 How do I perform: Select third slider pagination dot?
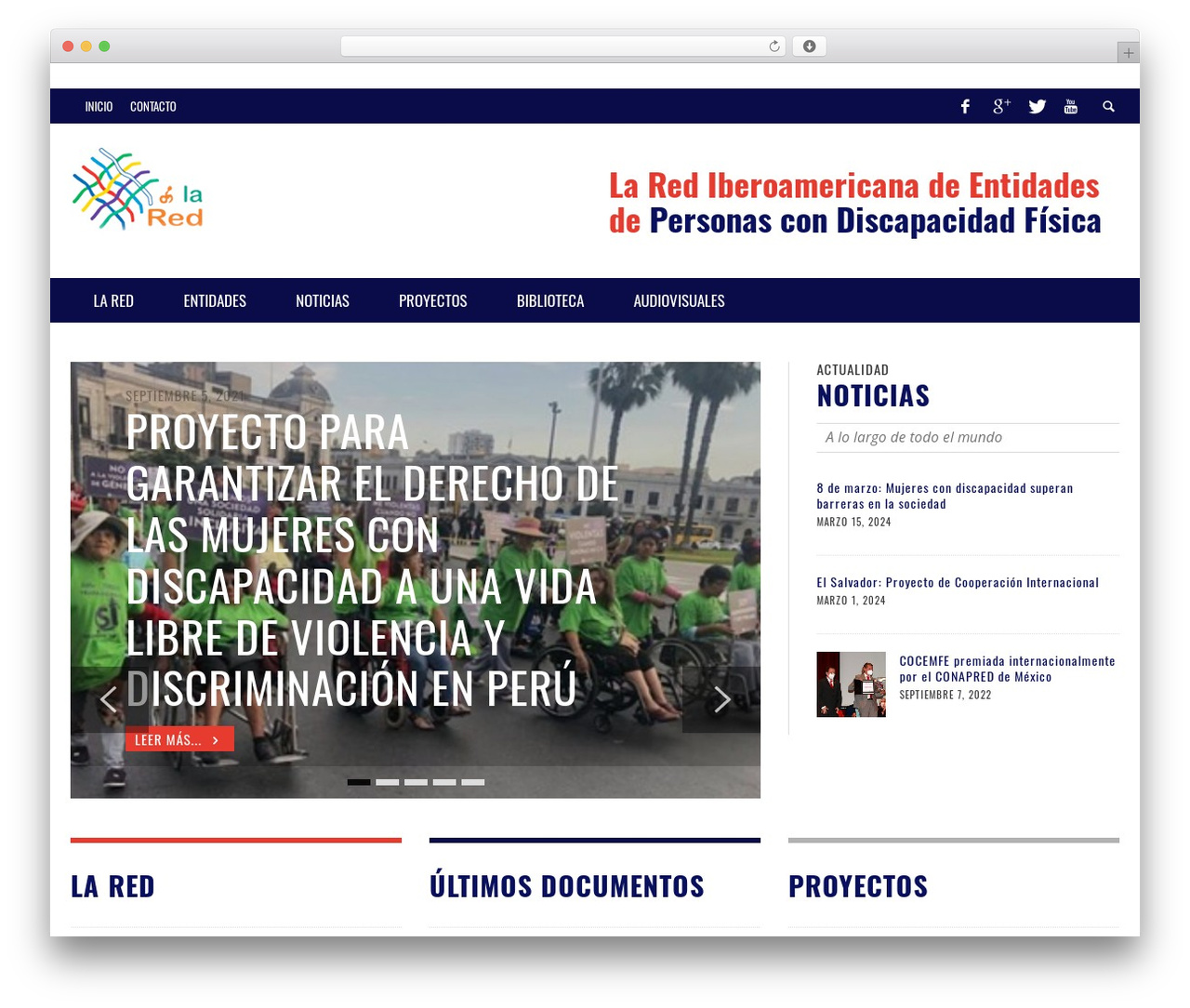pos(416,782)
